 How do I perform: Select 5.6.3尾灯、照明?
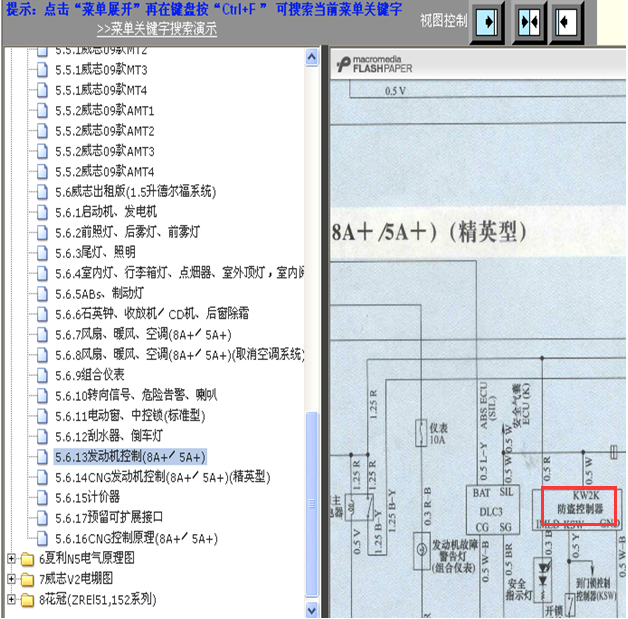[95, 253]
